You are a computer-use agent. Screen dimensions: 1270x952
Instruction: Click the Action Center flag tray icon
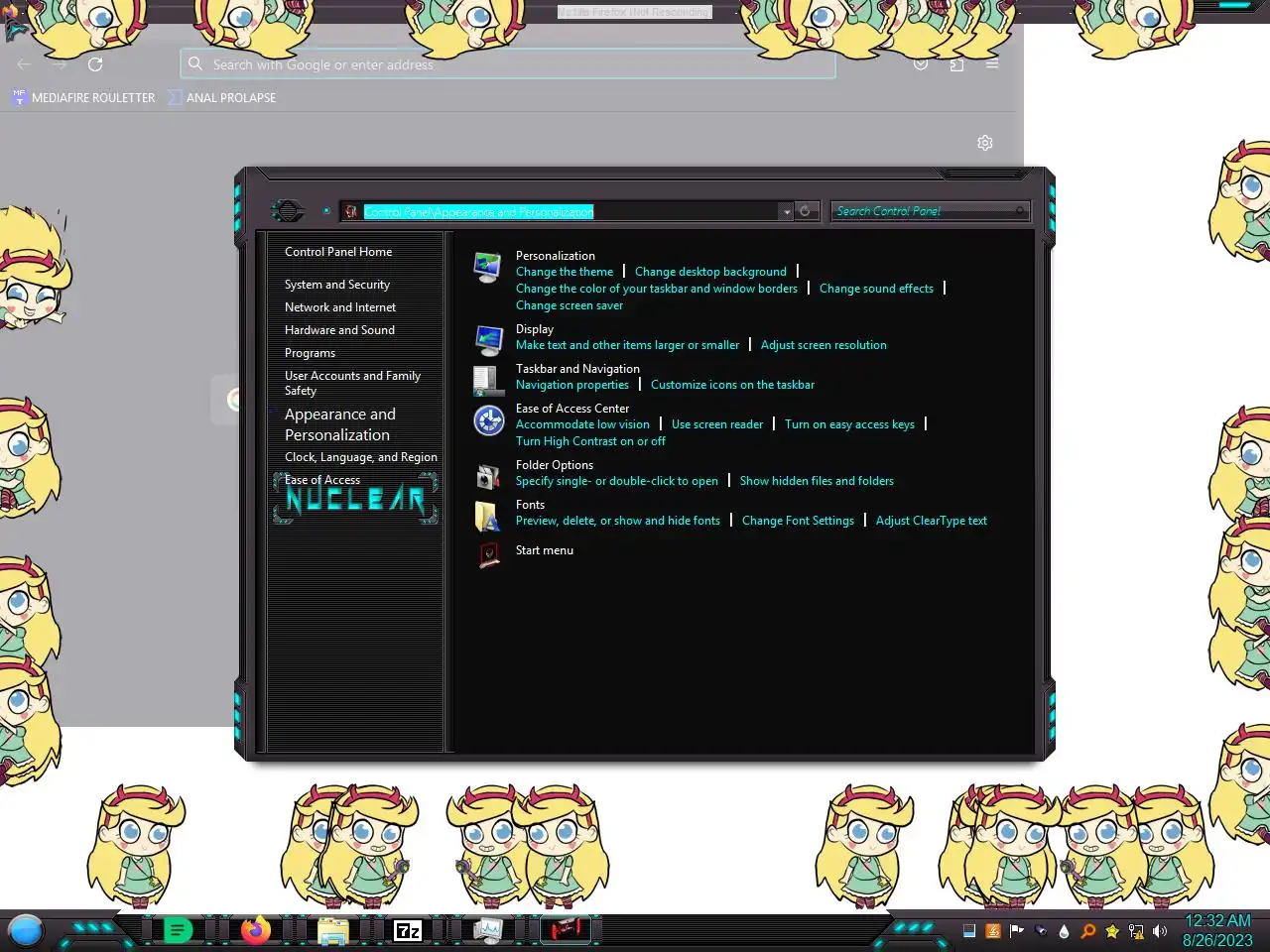click(x=1017, y=931)
